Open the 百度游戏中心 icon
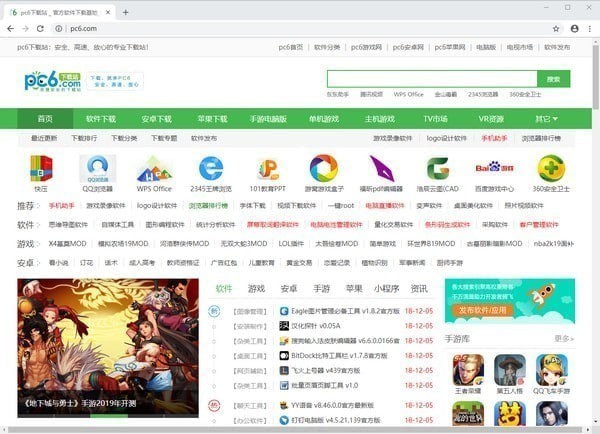Viewport: 600px width, 434px height. tap(494, 167)
